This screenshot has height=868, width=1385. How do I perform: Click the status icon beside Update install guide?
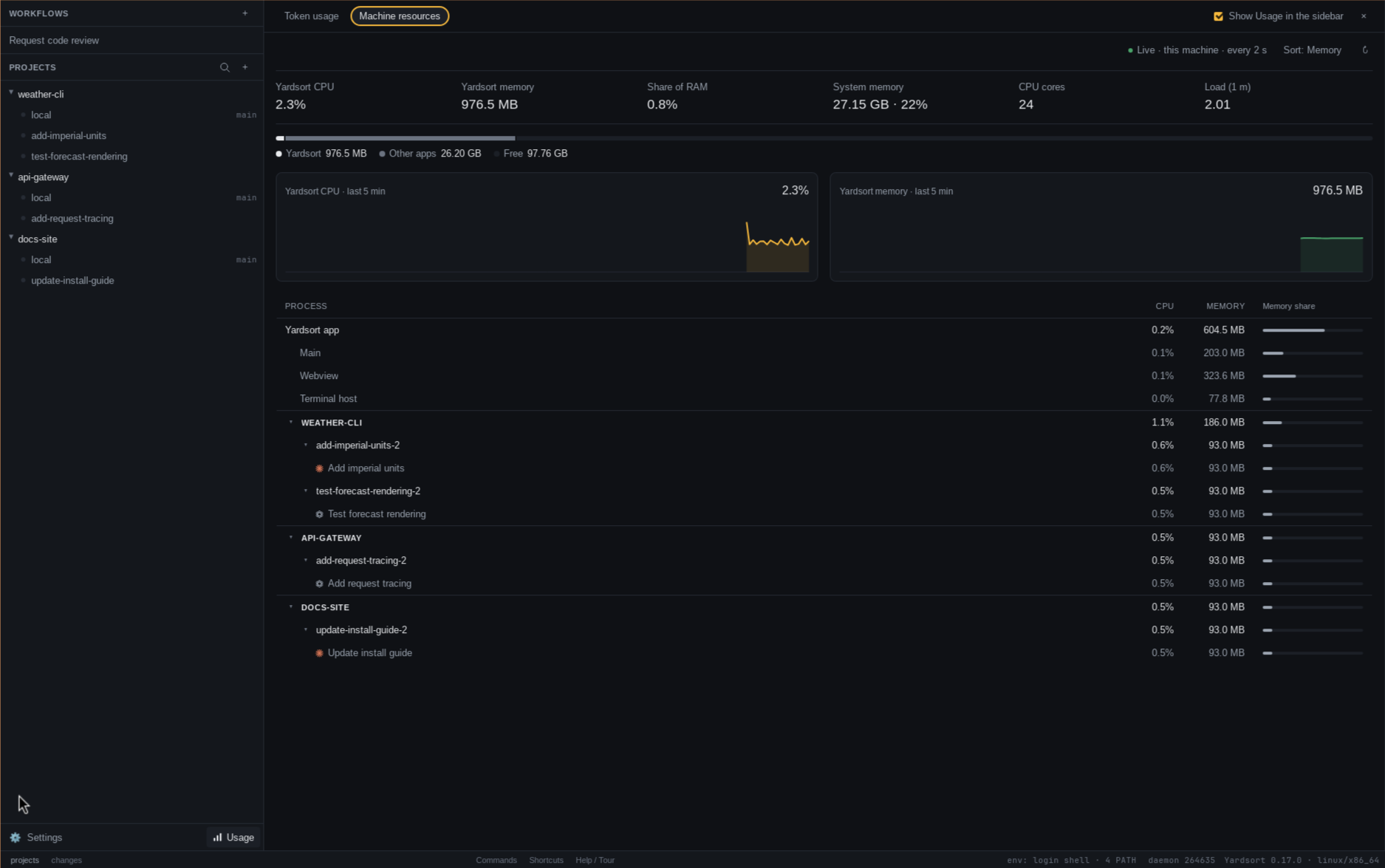[319, 653]
